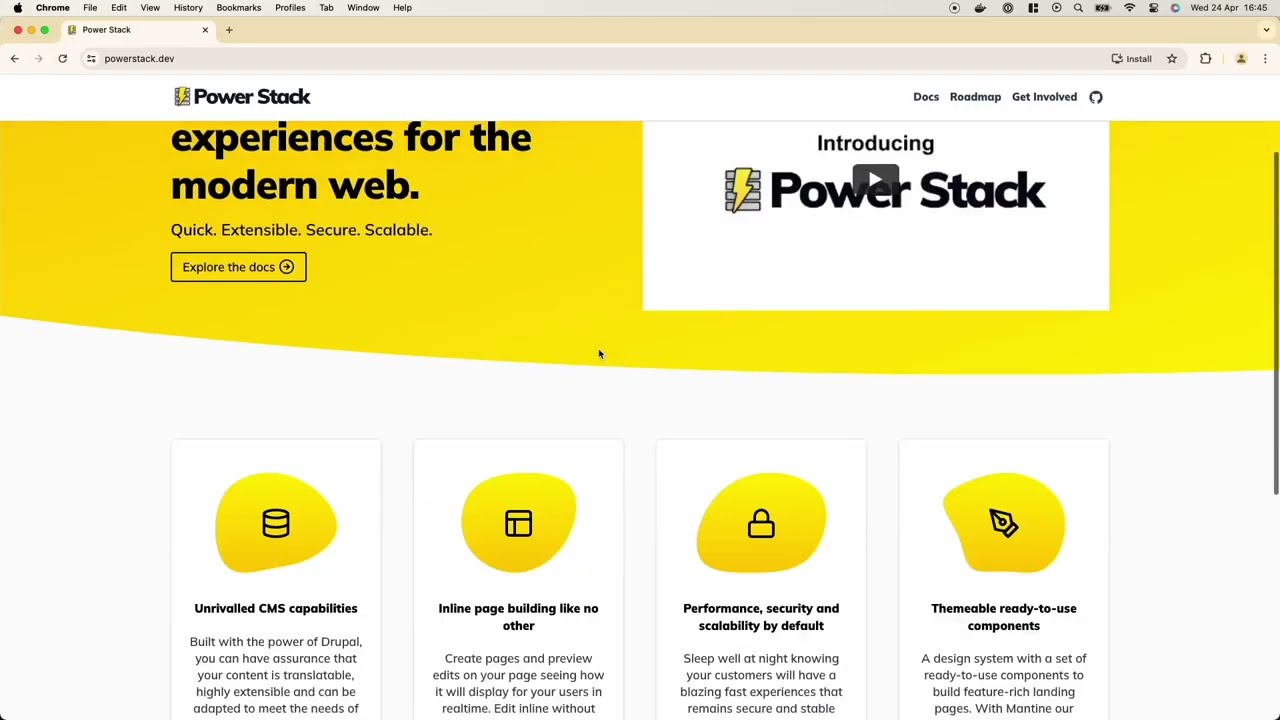The width and height of the screenshot is (1280, 720).
Task: Open the History menu
Action: [188, 8]
